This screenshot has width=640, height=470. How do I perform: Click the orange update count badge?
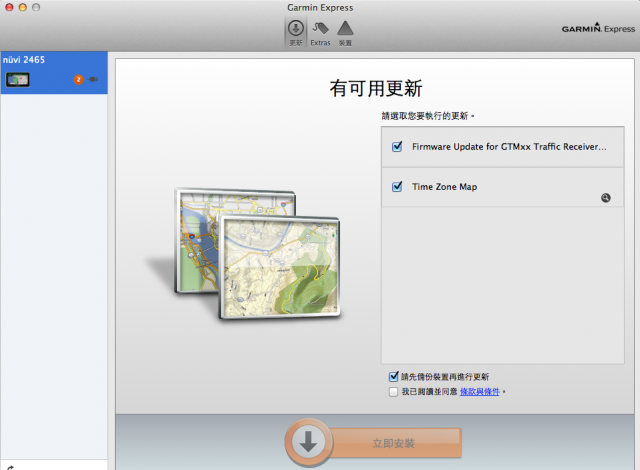[78, 80]
